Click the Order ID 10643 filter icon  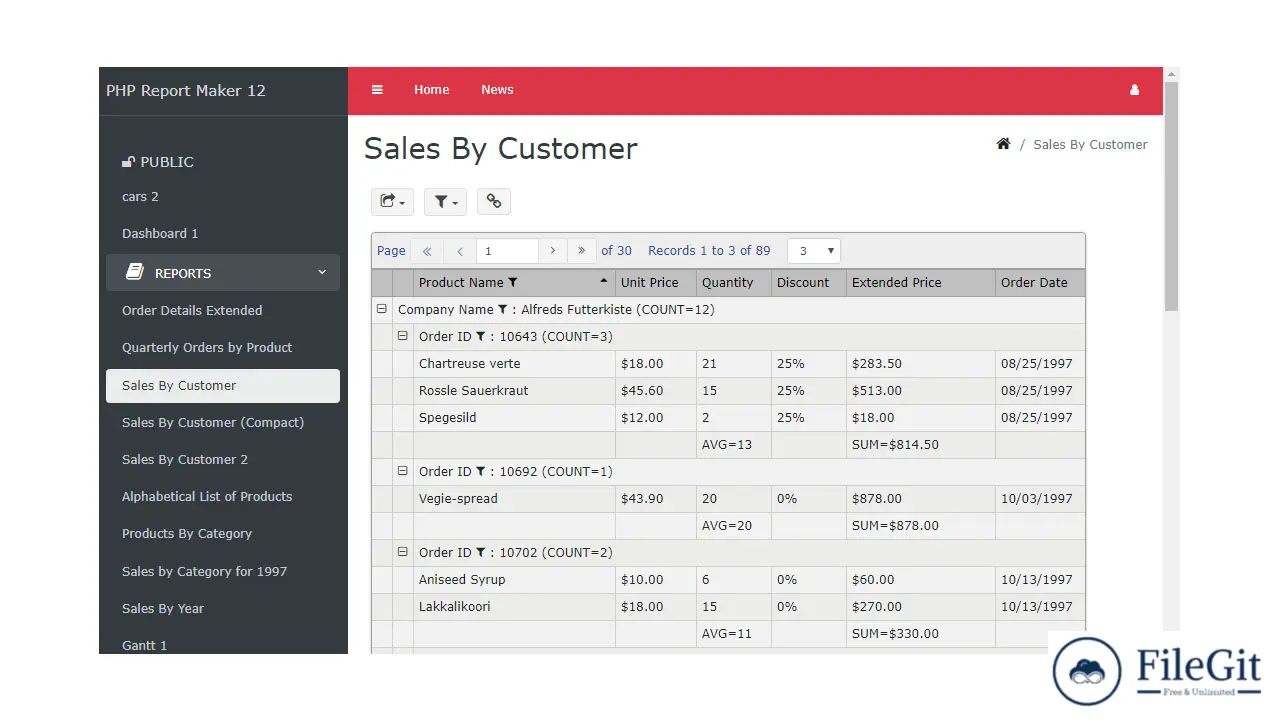(481, 337)
